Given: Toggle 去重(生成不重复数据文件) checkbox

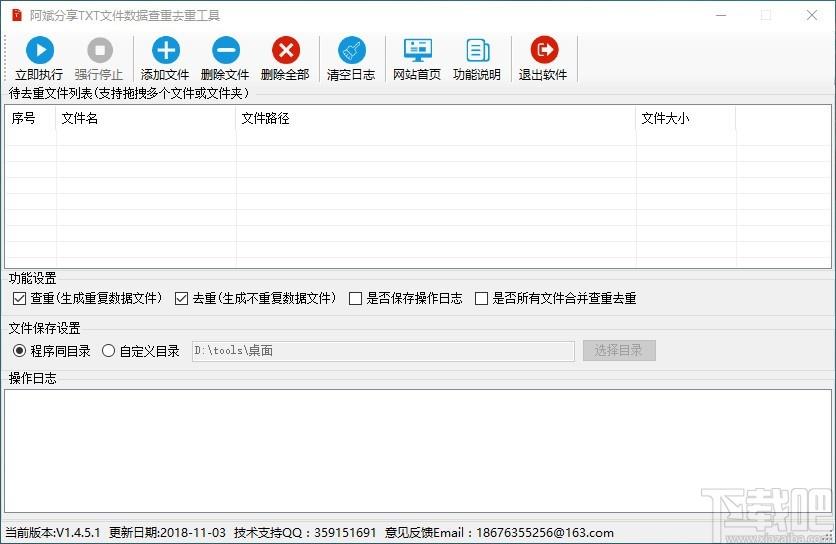Looking at the screenshot, I should [181, 298].
